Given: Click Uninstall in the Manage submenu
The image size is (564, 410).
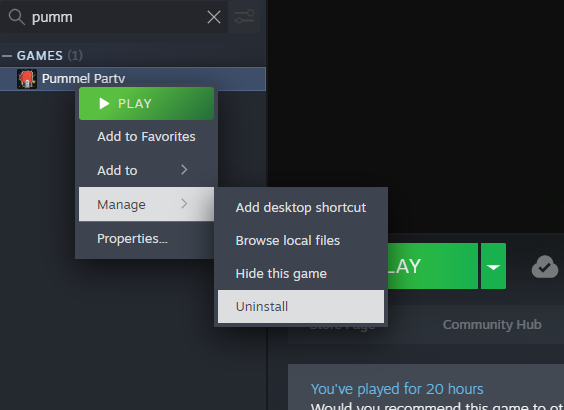Looking at the screenshot, I should coord(301,306).
